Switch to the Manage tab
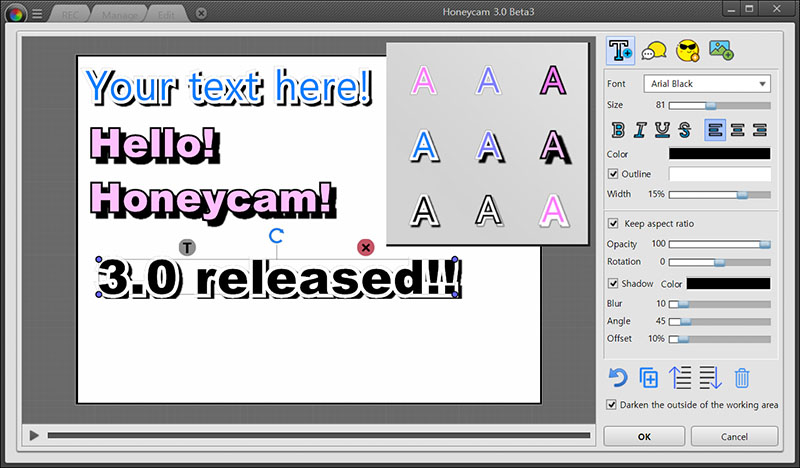This screenshot has width=800, height=468. pos(119,15)
